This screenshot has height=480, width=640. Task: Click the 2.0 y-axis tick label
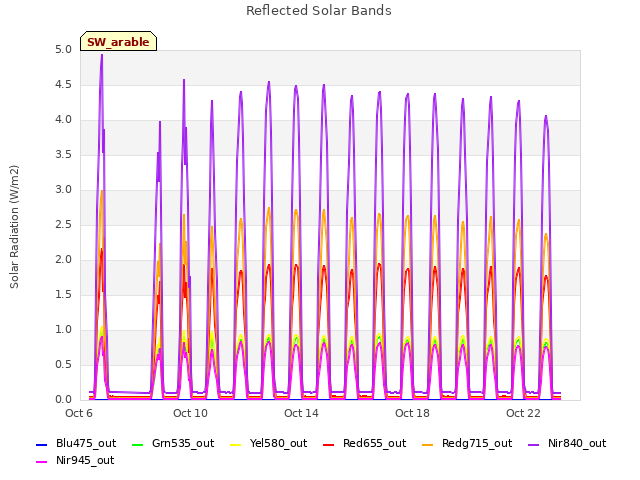(63, 260)
